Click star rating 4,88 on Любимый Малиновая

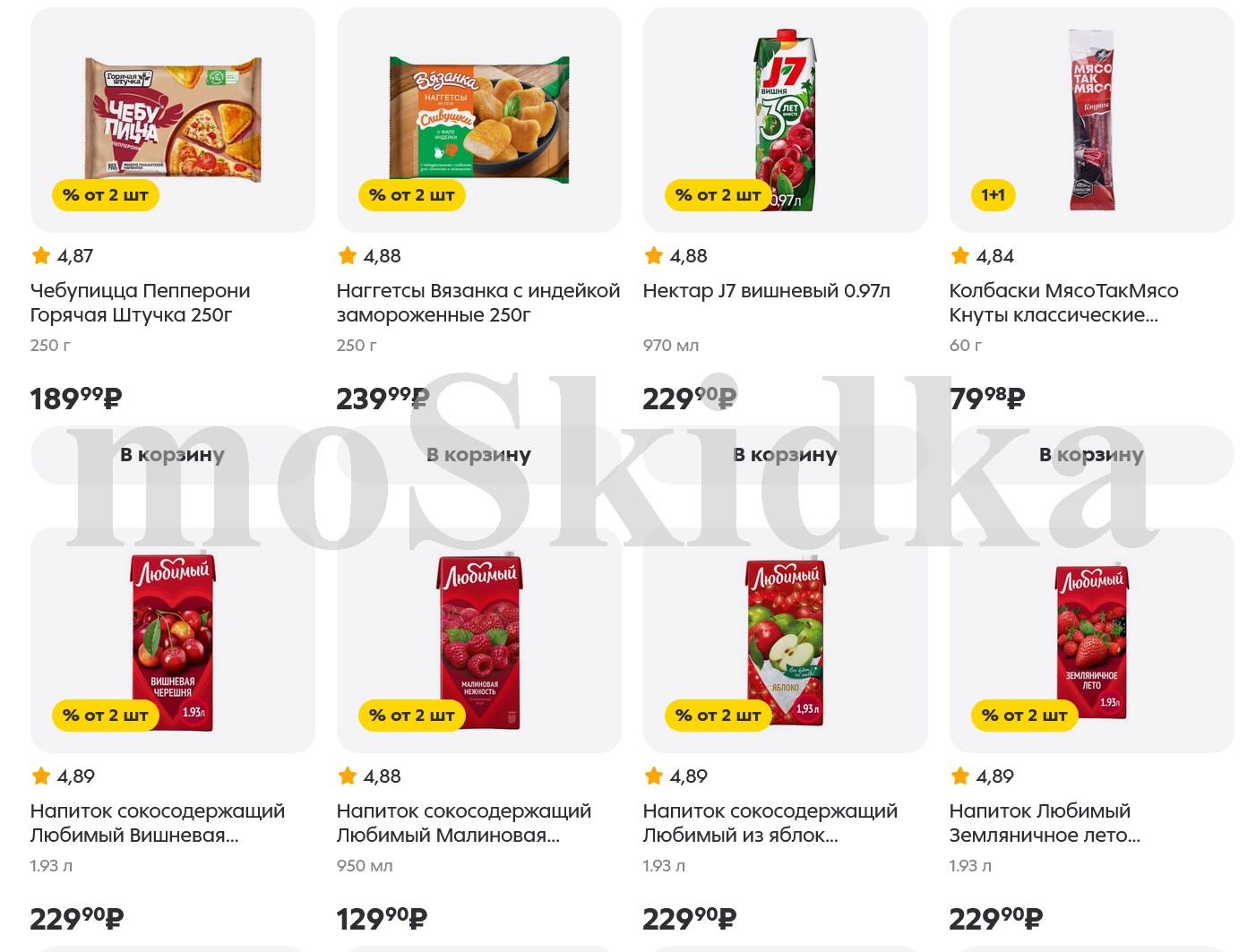369,776
